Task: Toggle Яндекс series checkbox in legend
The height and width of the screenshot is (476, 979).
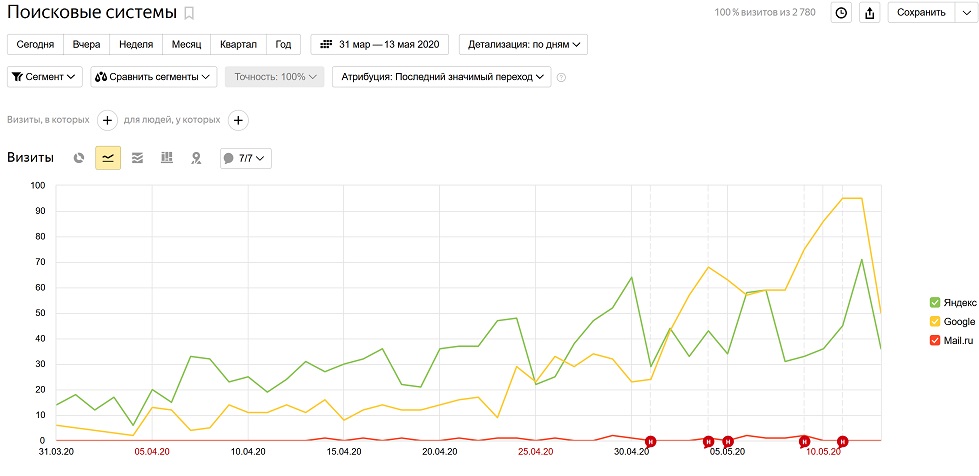Action: [934, 302]
